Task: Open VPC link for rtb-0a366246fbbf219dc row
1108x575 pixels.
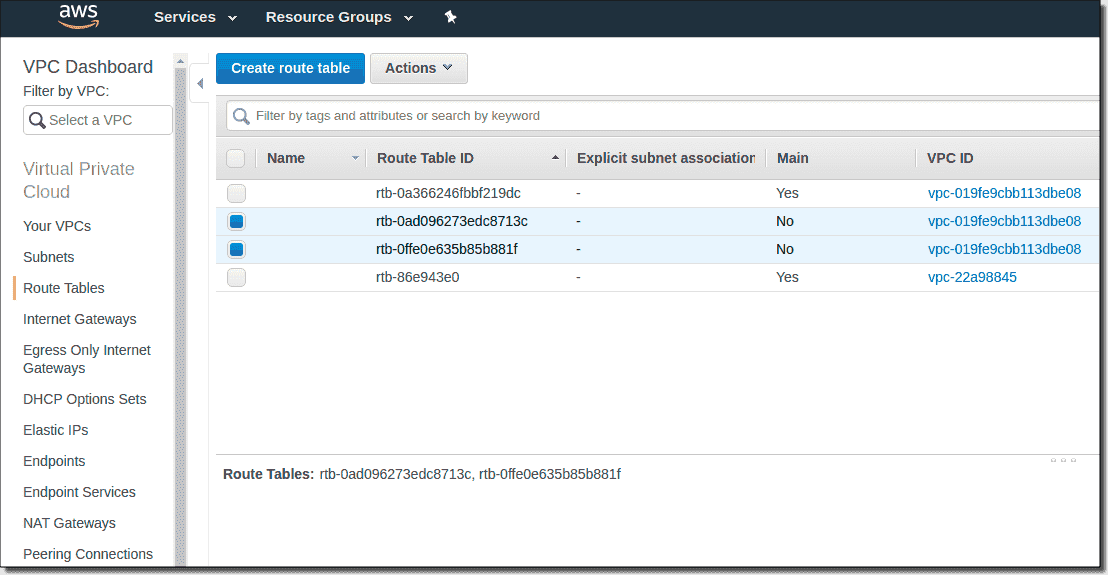Action: tap(1004, 194)
